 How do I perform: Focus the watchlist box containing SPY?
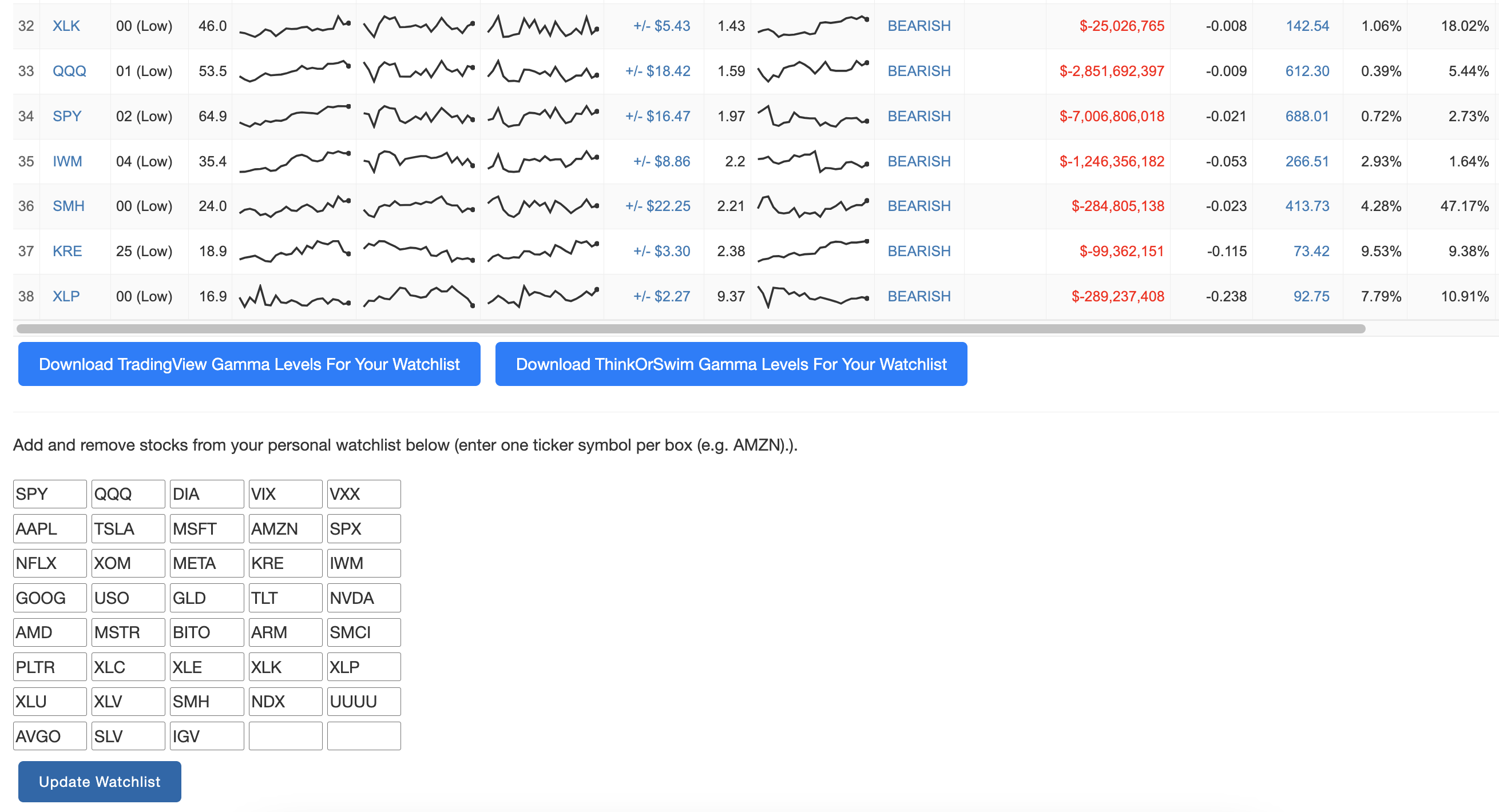[x=49, y=494]
